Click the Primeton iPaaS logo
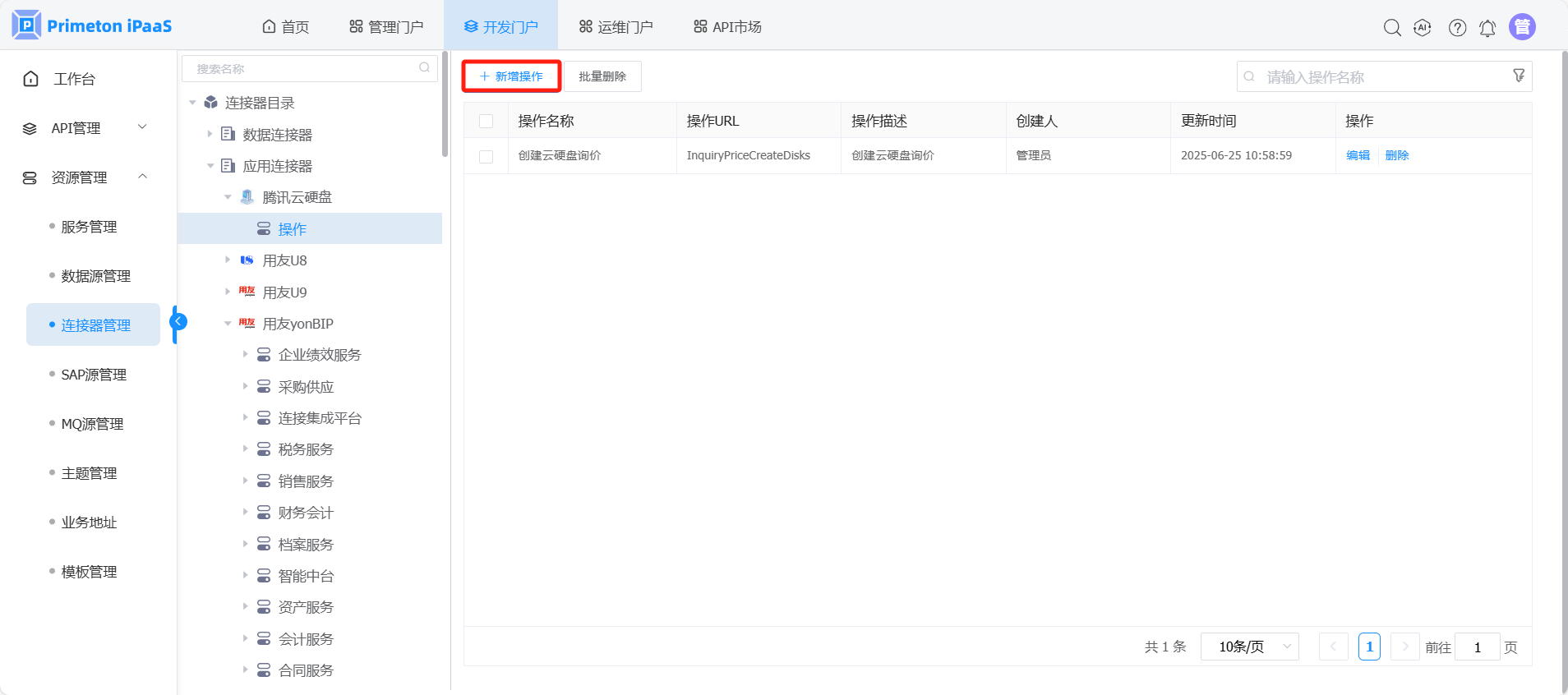Image resolution: width=1568 pixels, height=695 pixels. click(92, 26)
